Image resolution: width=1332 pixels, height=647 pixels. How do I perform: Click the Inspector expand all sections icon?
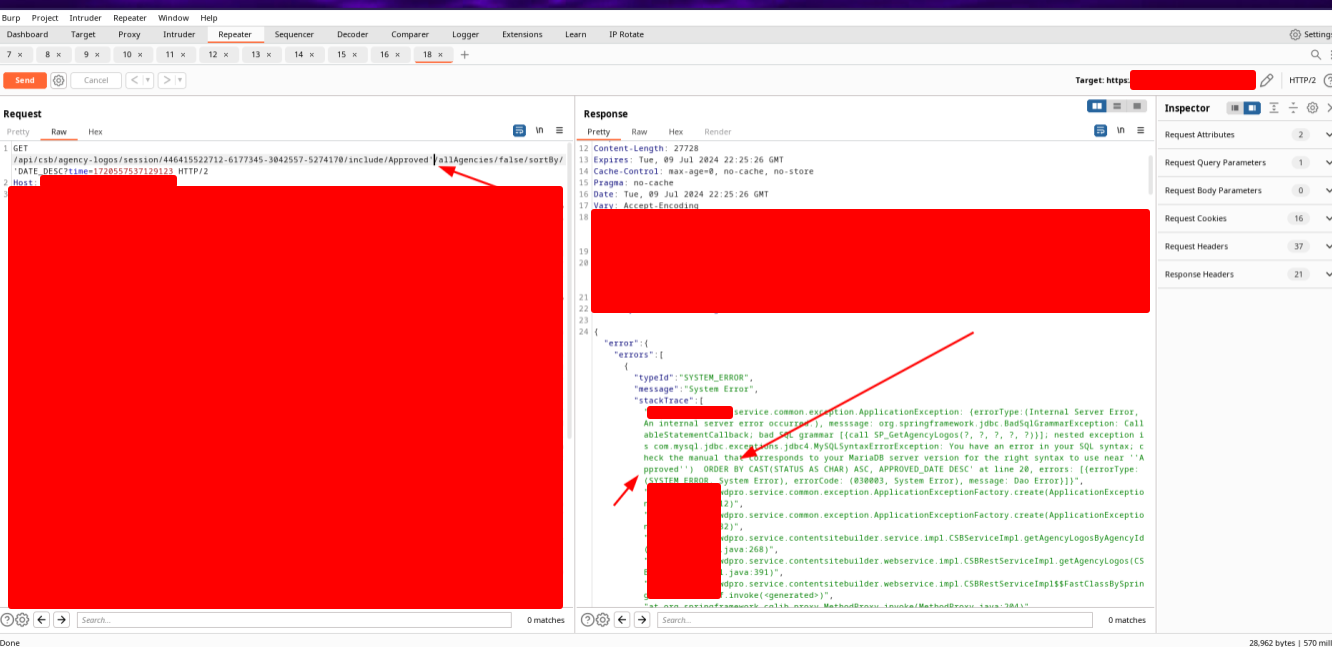click(x=1274, y=108)
